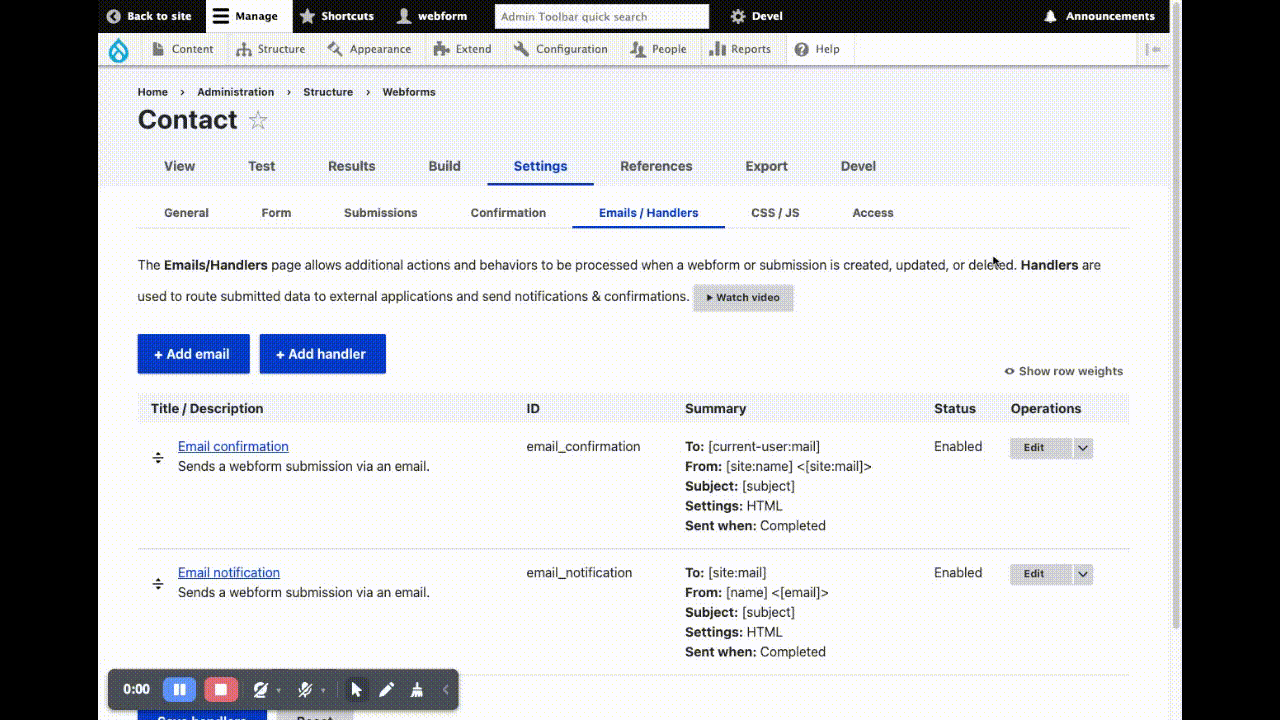Select the pen annotation tool

[387, 689]
